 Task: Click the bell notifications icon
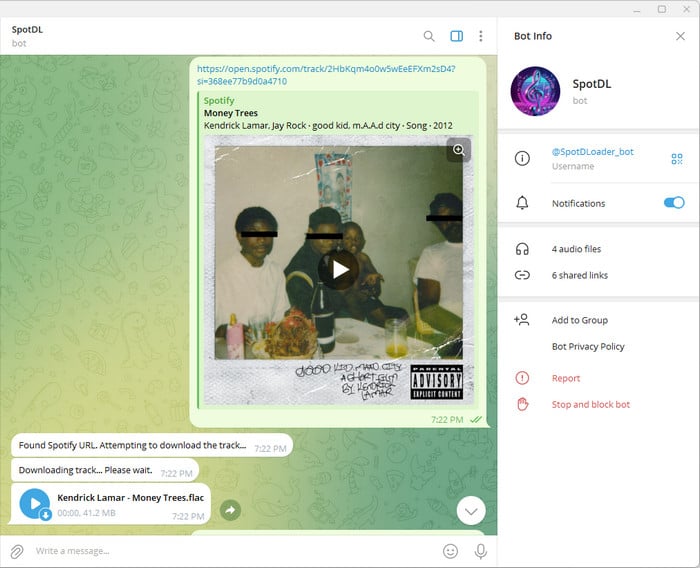click(522, 203)
